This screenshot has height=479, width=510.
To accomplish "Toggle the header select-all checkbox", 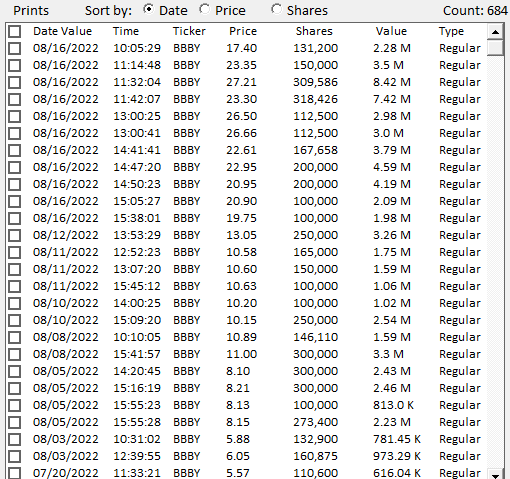I will (x=15, y=31).
